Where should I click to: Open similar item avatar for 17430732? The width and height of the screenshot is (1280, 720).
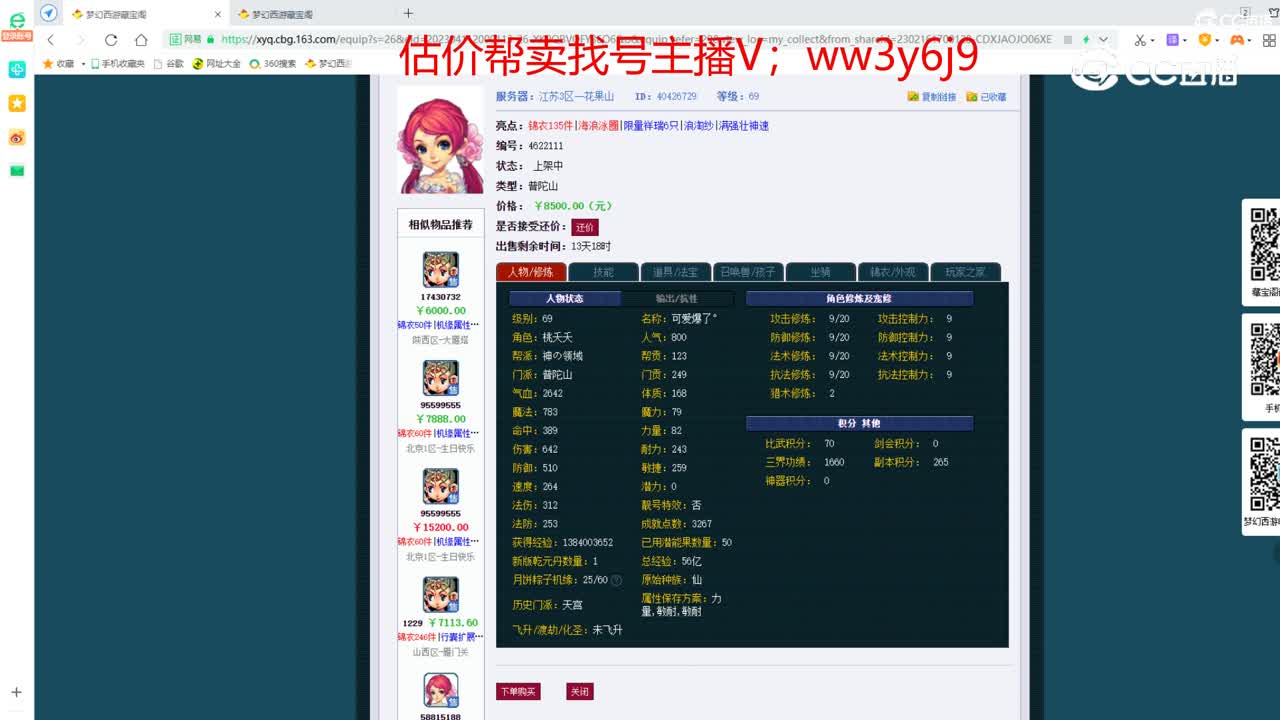pyautogui.click(x=440, y=270)
